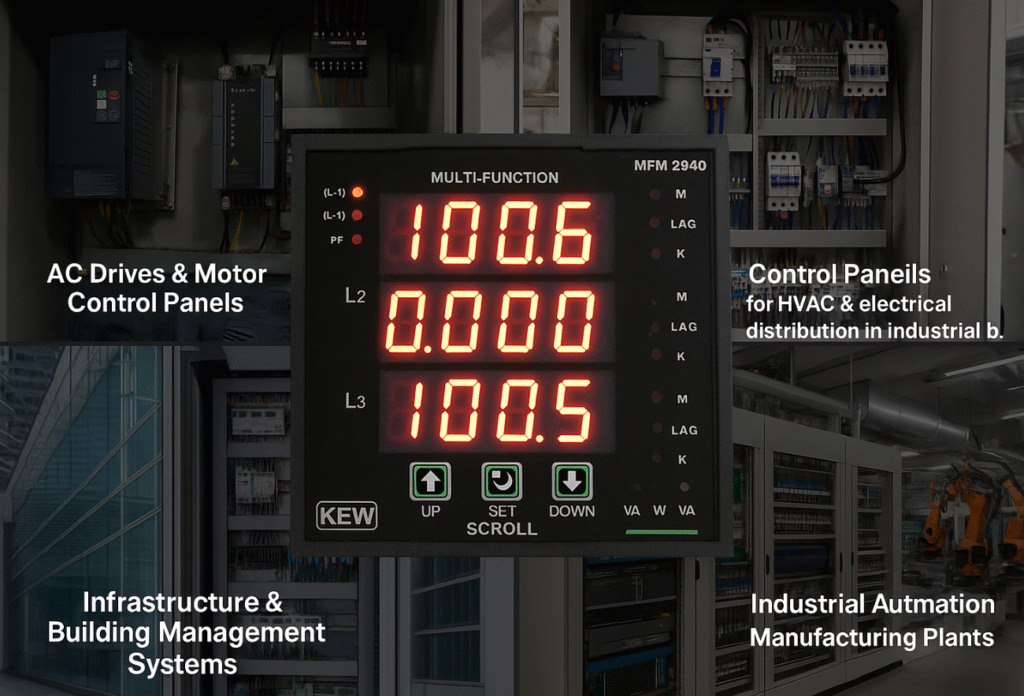Viewport: 1024px width, 696px height.
Task: Tap the DOWN arrow key on the meter
Action: 572,482
